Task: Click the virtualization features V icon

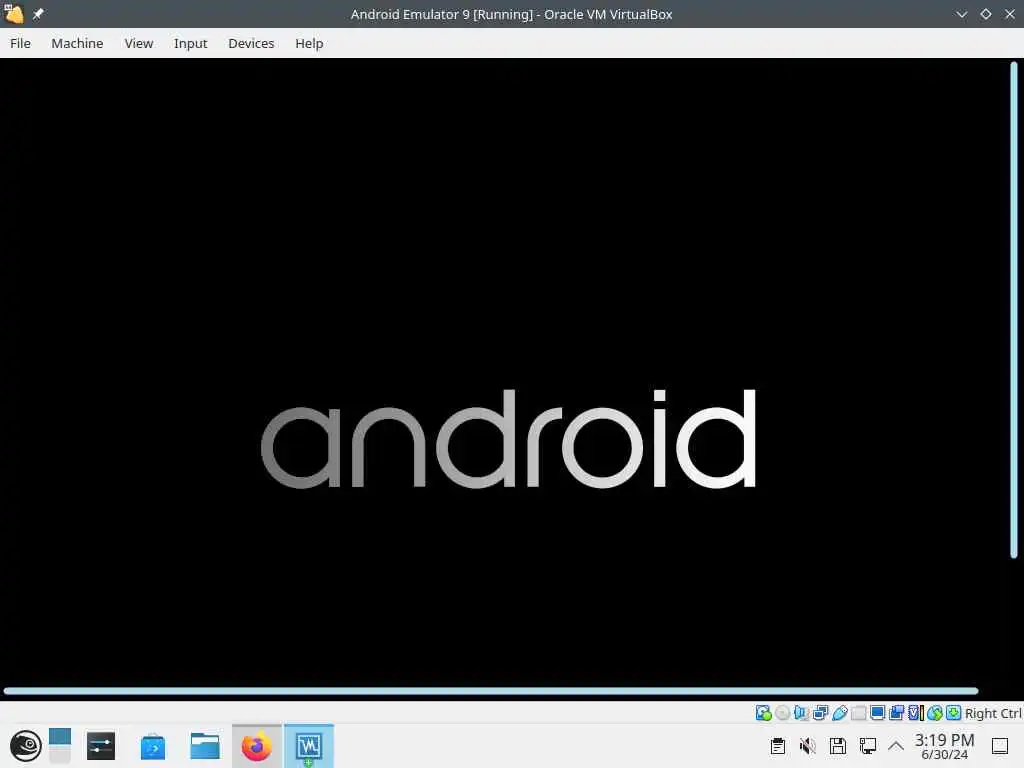Action: (x=916, y=712)
